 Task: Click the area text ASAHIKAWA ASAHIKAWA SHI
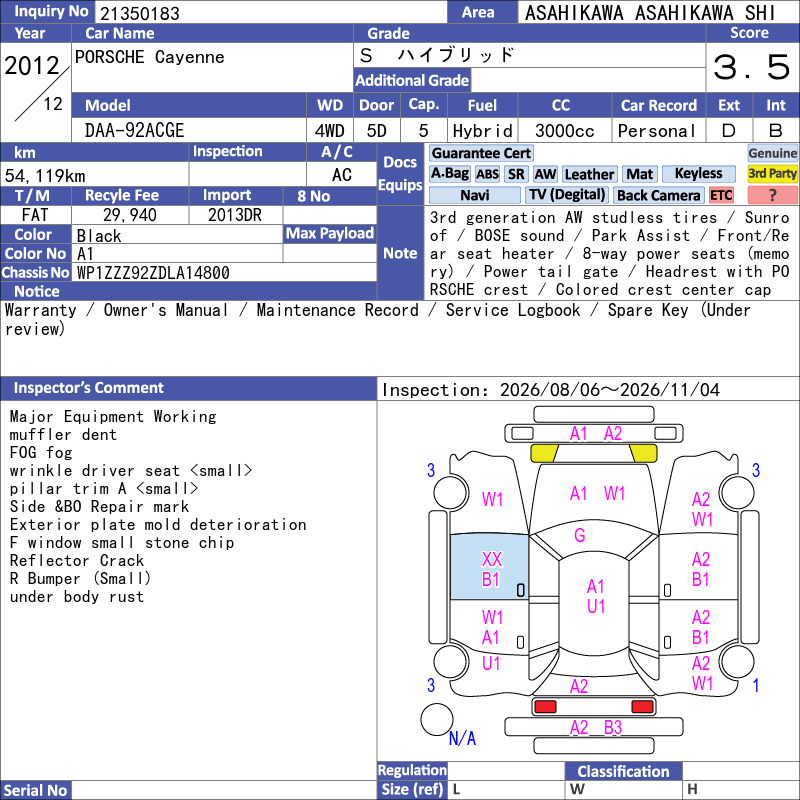[650, 13]
